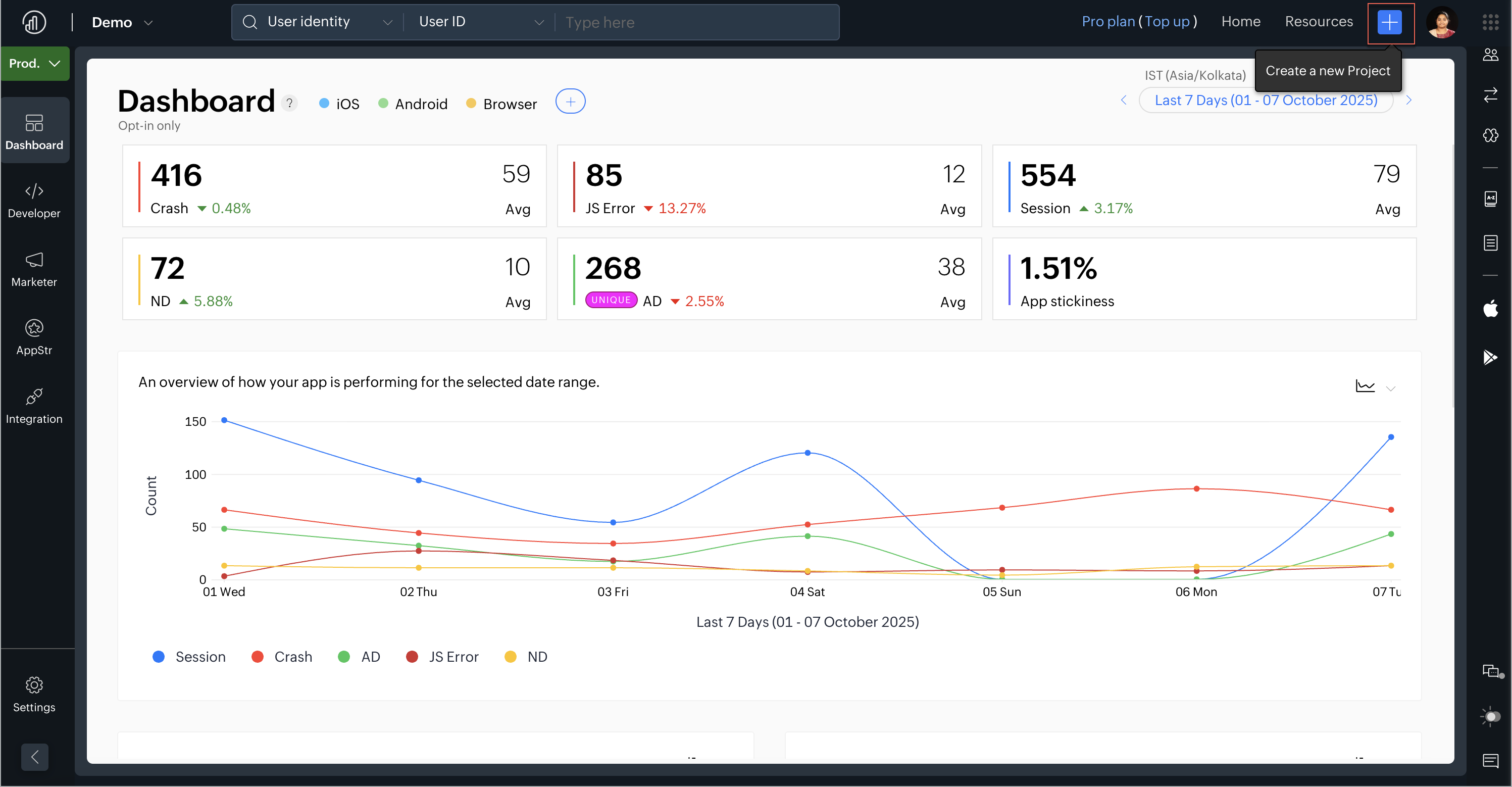The image size is (1512, 787).
Task: Click the Dashboard help question mark icon
Action: (x=289, y=104)
